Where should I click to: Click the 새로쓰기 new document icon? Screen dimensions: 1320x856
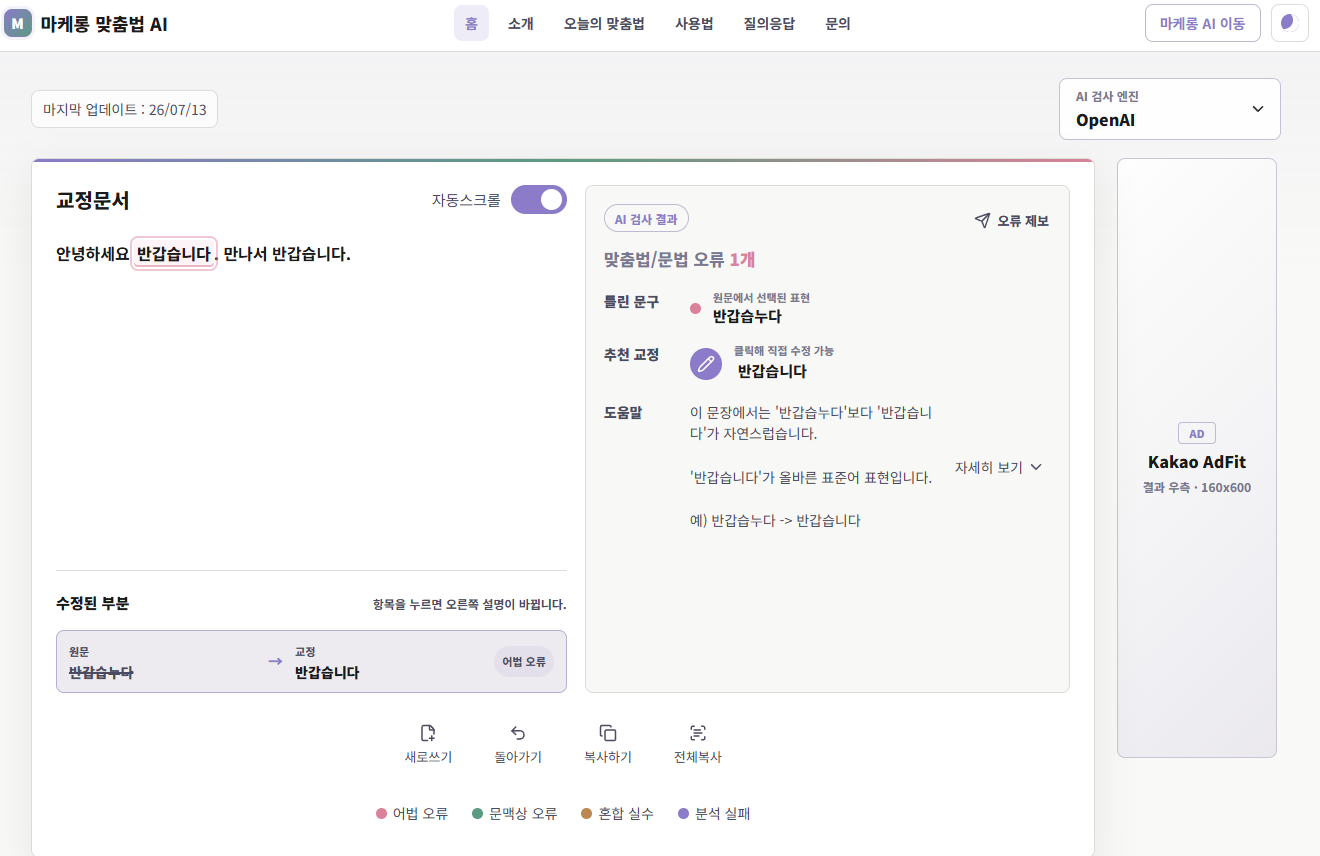click(428, 733)
